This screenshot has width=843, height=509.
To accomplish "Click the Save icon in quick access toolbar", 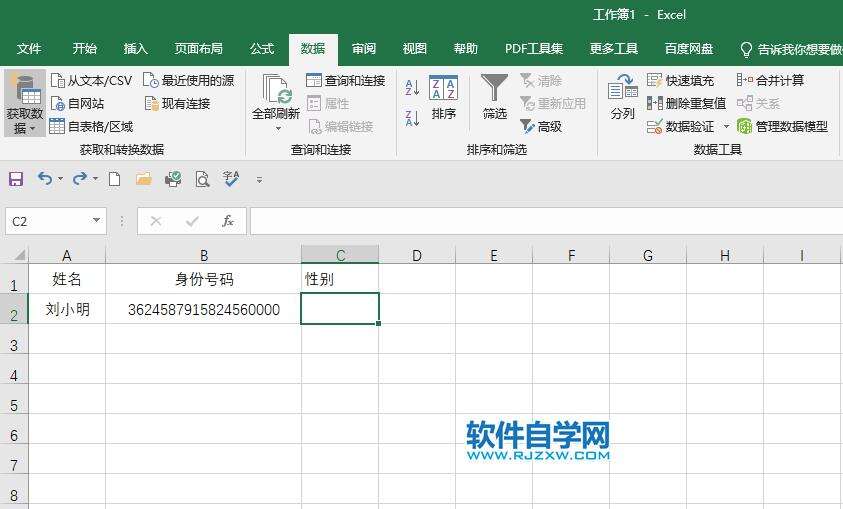I will pyautogui.click(x=16, y=179).
